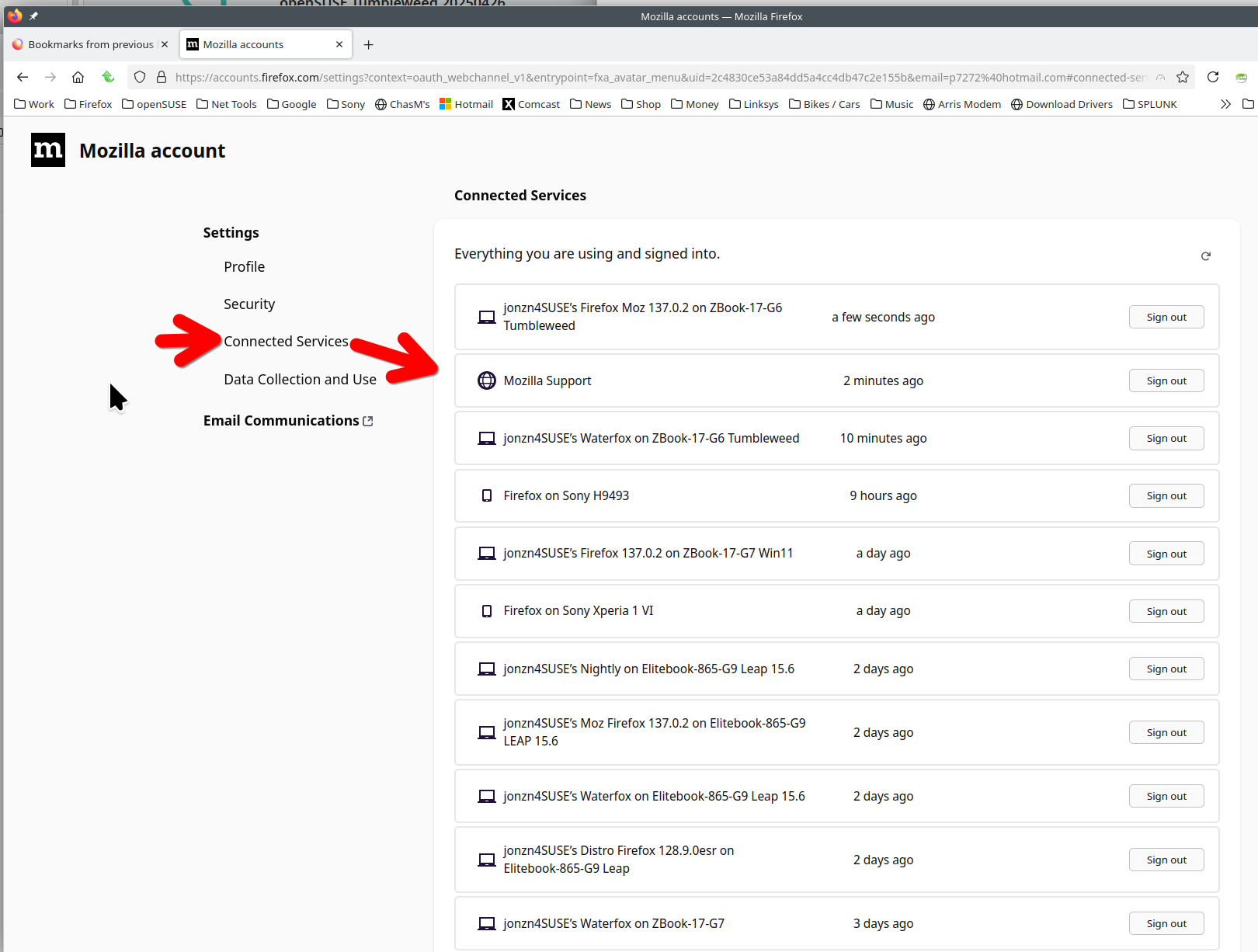
Task: Go to Profile settings section
Action: pyautogui.click(x=244, y=266)
